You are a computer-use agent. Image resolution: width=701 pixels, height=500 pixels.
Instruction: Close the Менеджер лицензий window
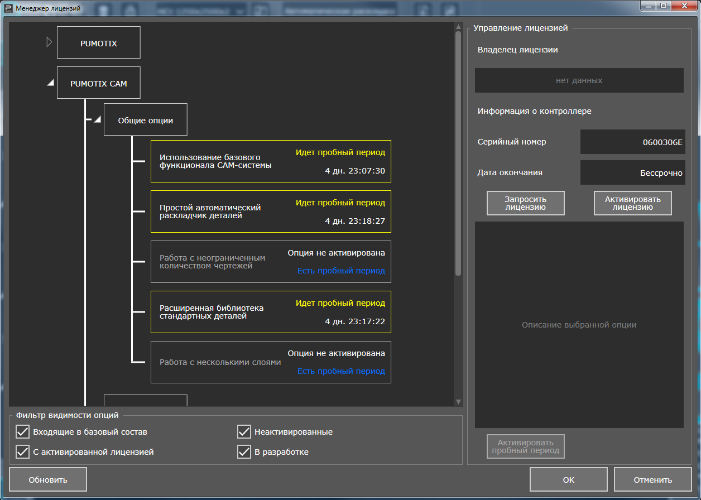tap(684, 5)
